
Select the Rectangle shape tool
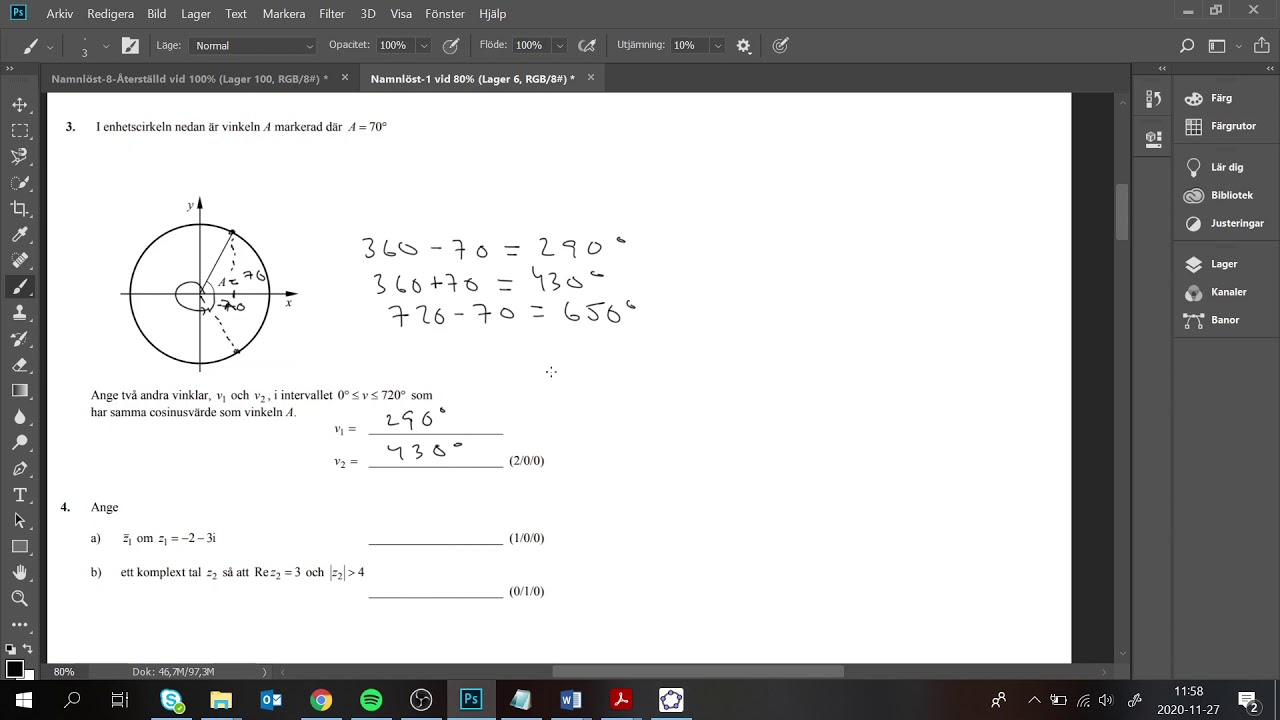(x=19, y=547)
